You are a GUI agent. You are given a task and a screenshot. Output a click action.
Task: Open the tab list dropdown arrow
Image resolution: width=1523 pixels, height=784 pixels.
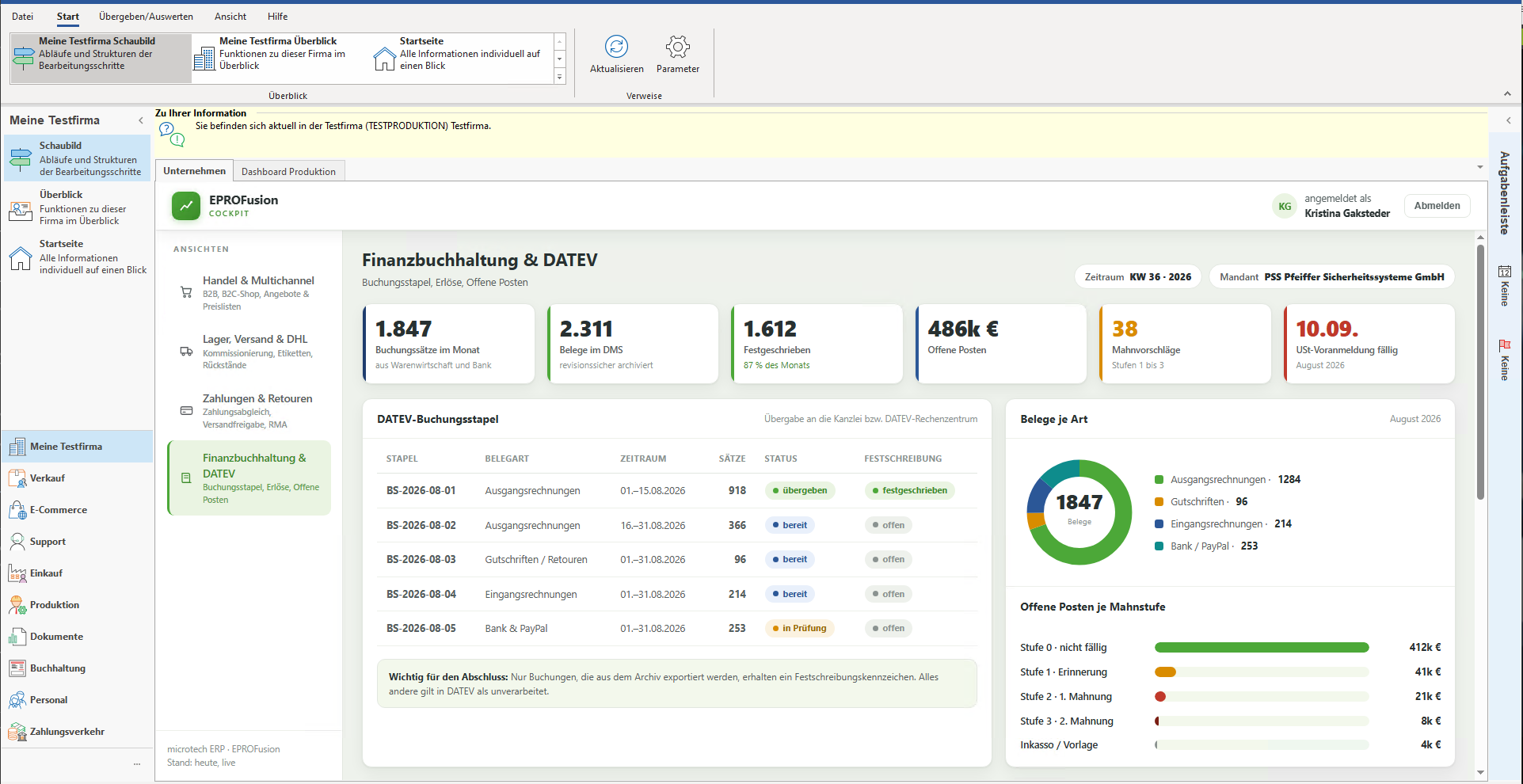(x=1479, y=167)
